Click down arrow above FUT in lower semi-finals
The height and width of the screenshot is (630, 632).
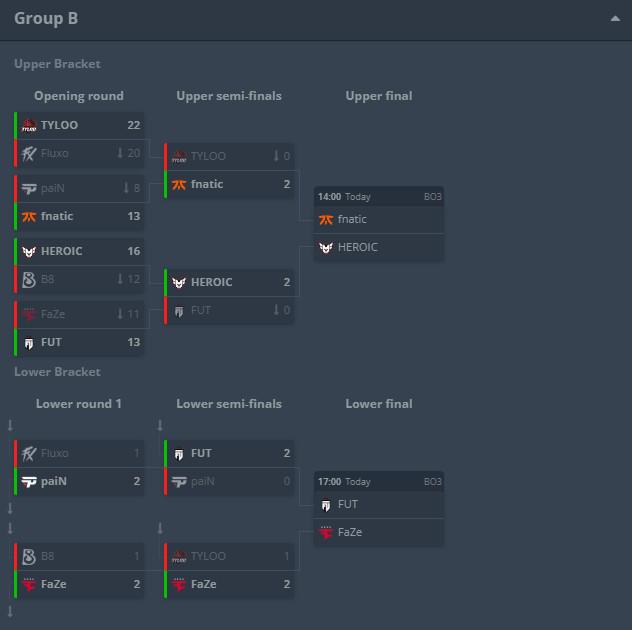pos(160,426)
